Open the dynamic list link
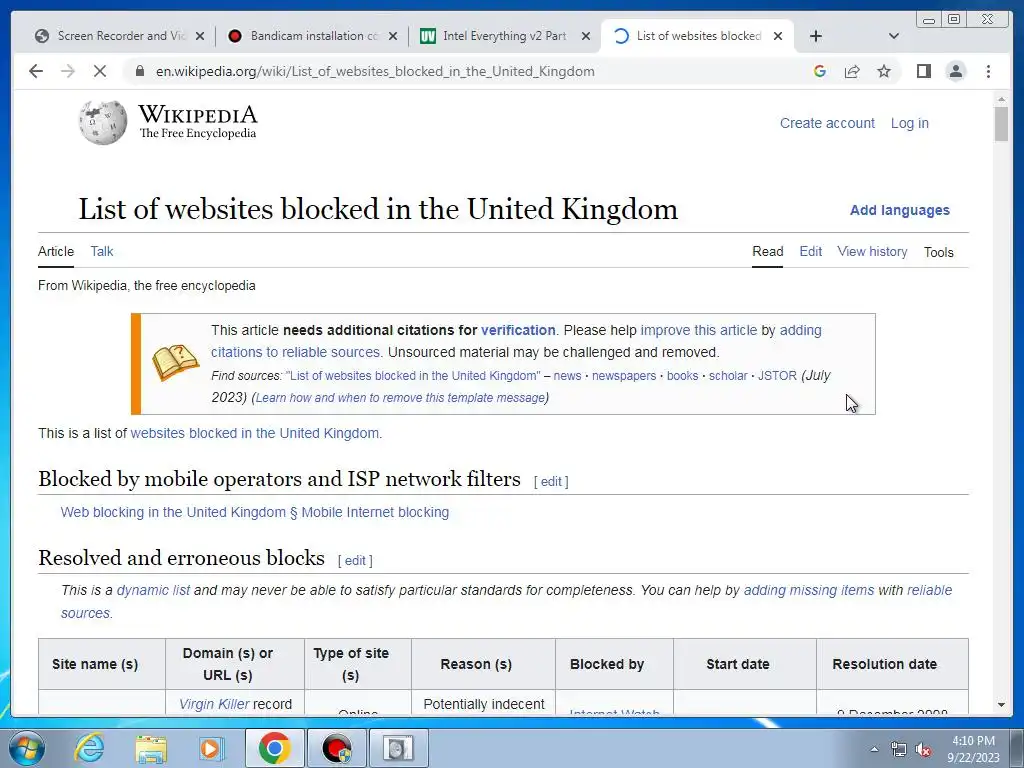Screen dimensions: 1024x768 click(x=153, y=590)
